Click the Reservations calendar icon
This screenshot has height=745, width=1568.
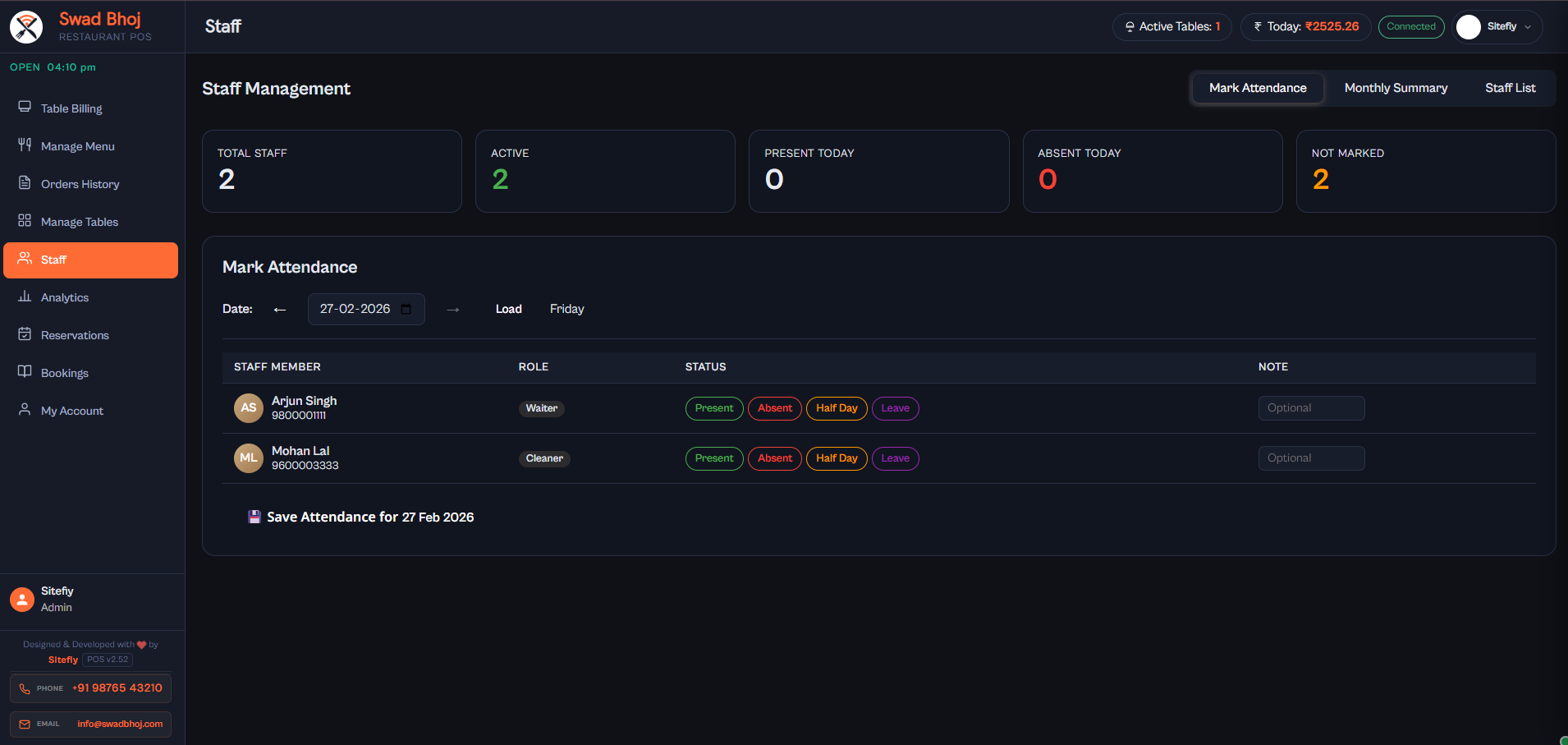[25, 334]
